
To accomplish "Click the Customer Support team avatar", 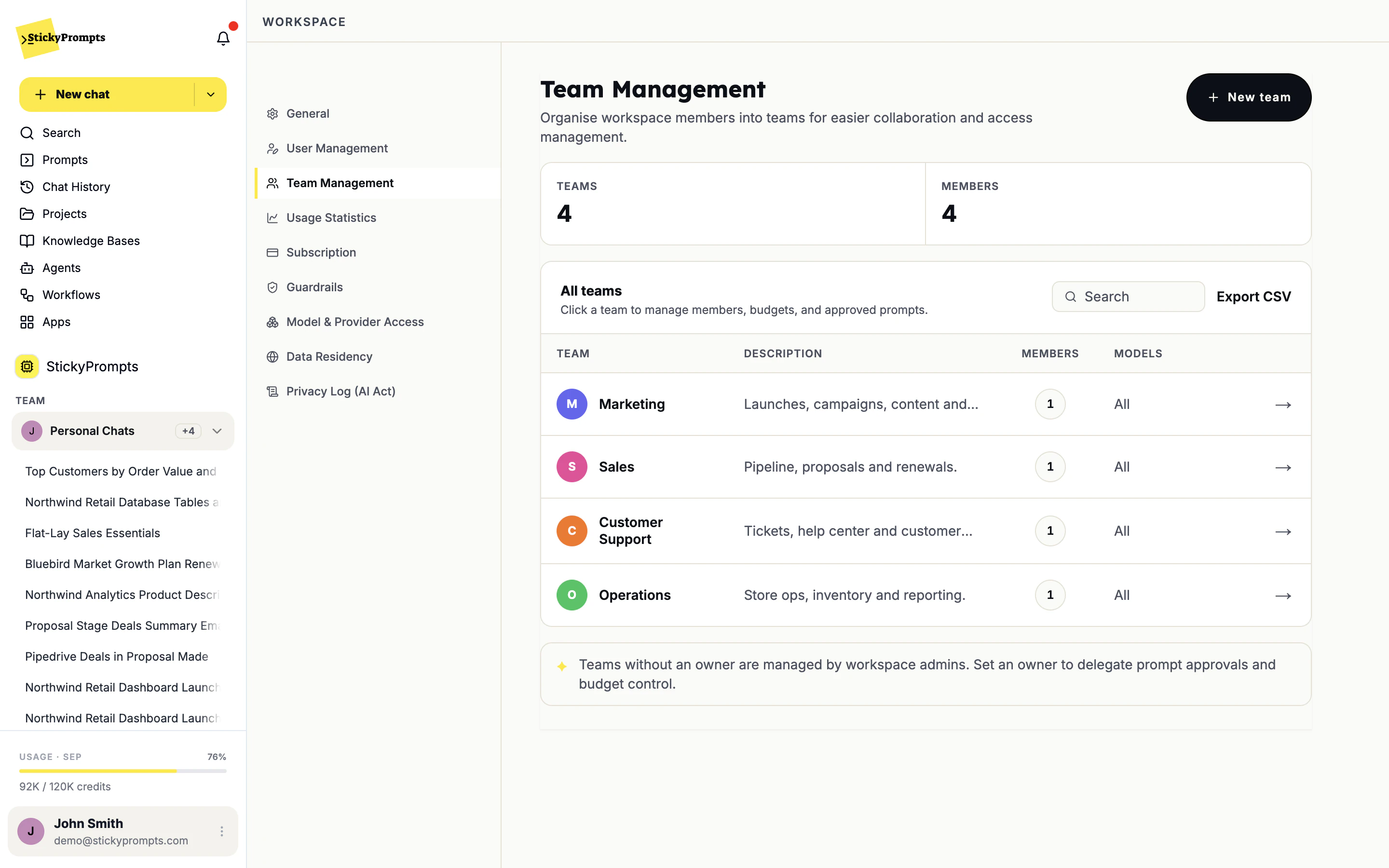I will tap(571, 531).
